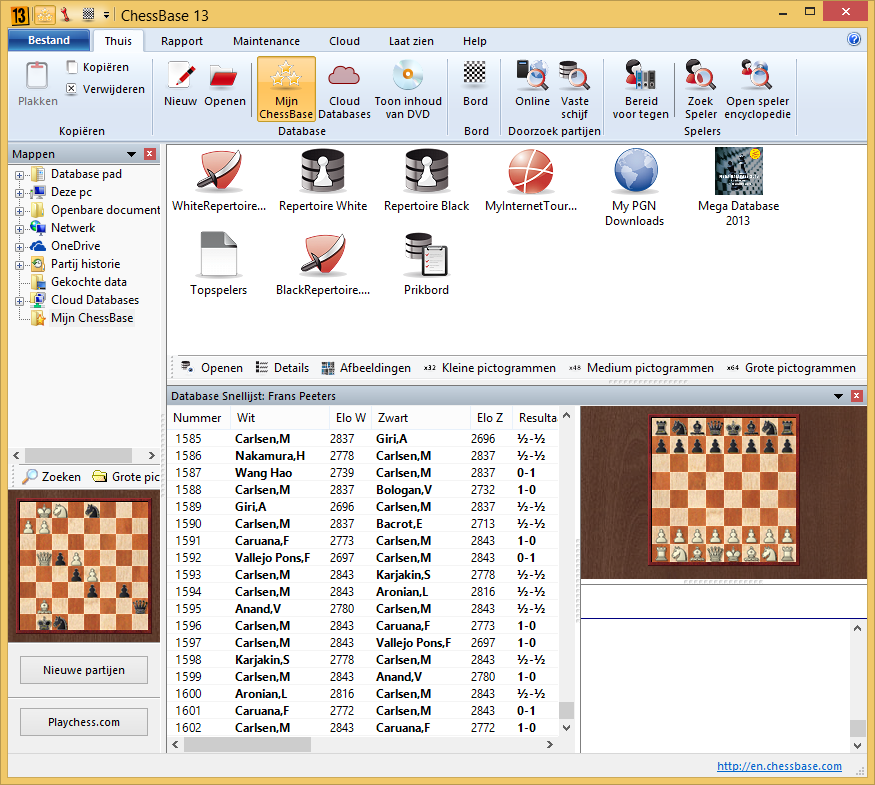Click the Verwijderen delete icon

pos(71,89)
